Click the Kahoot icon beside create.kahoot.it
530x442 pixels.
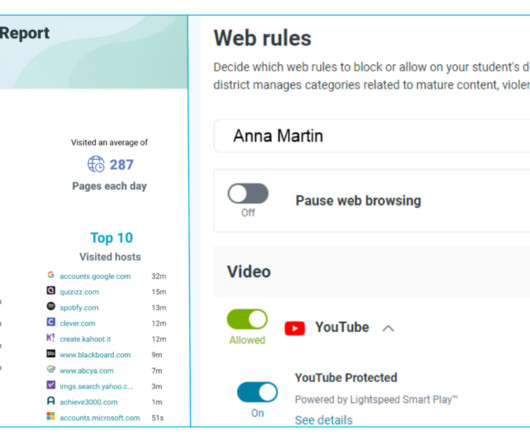pos(51,338)
